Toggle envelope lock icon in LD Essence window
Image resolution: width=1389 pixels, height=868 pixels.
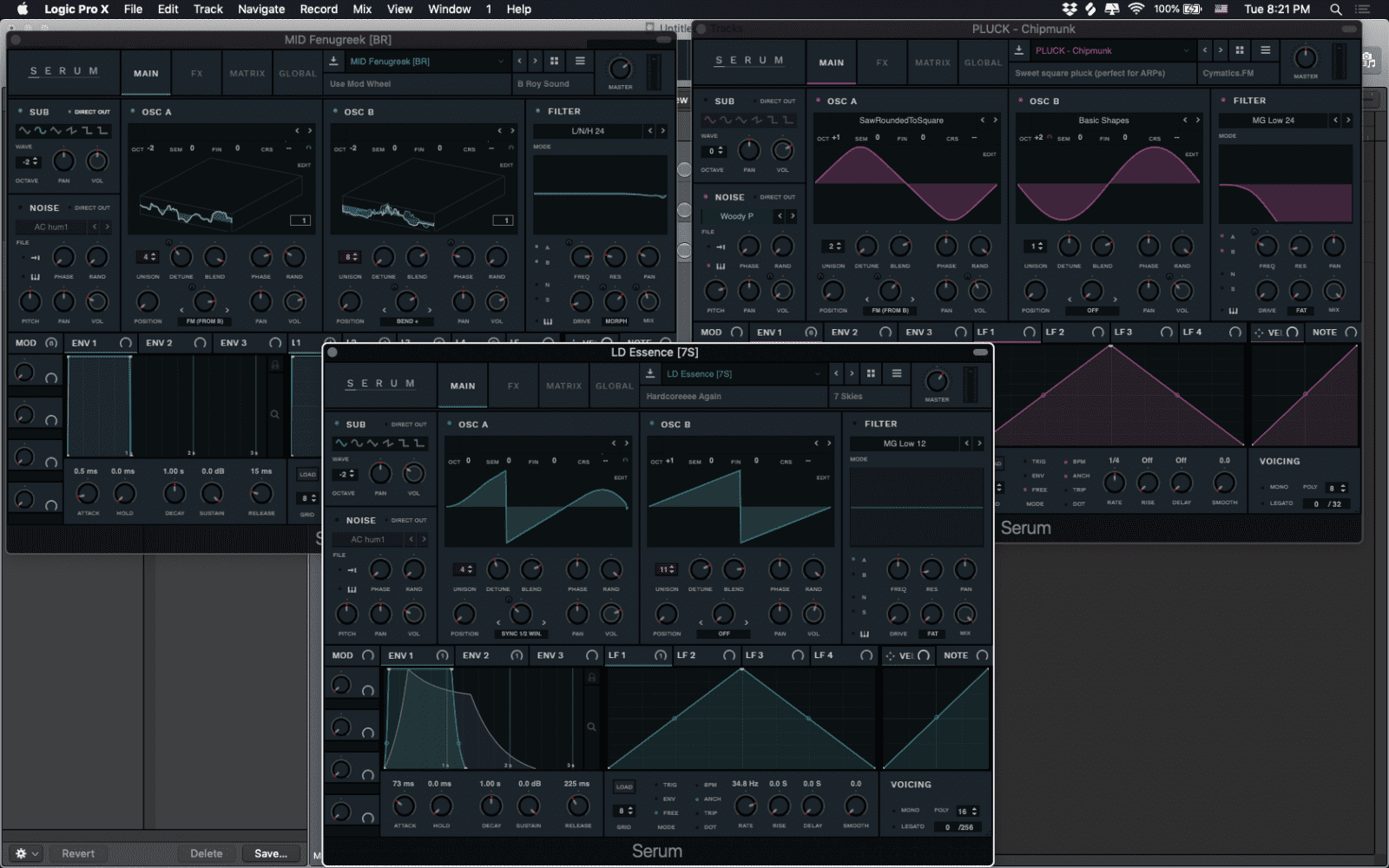(x=592, y=677)
